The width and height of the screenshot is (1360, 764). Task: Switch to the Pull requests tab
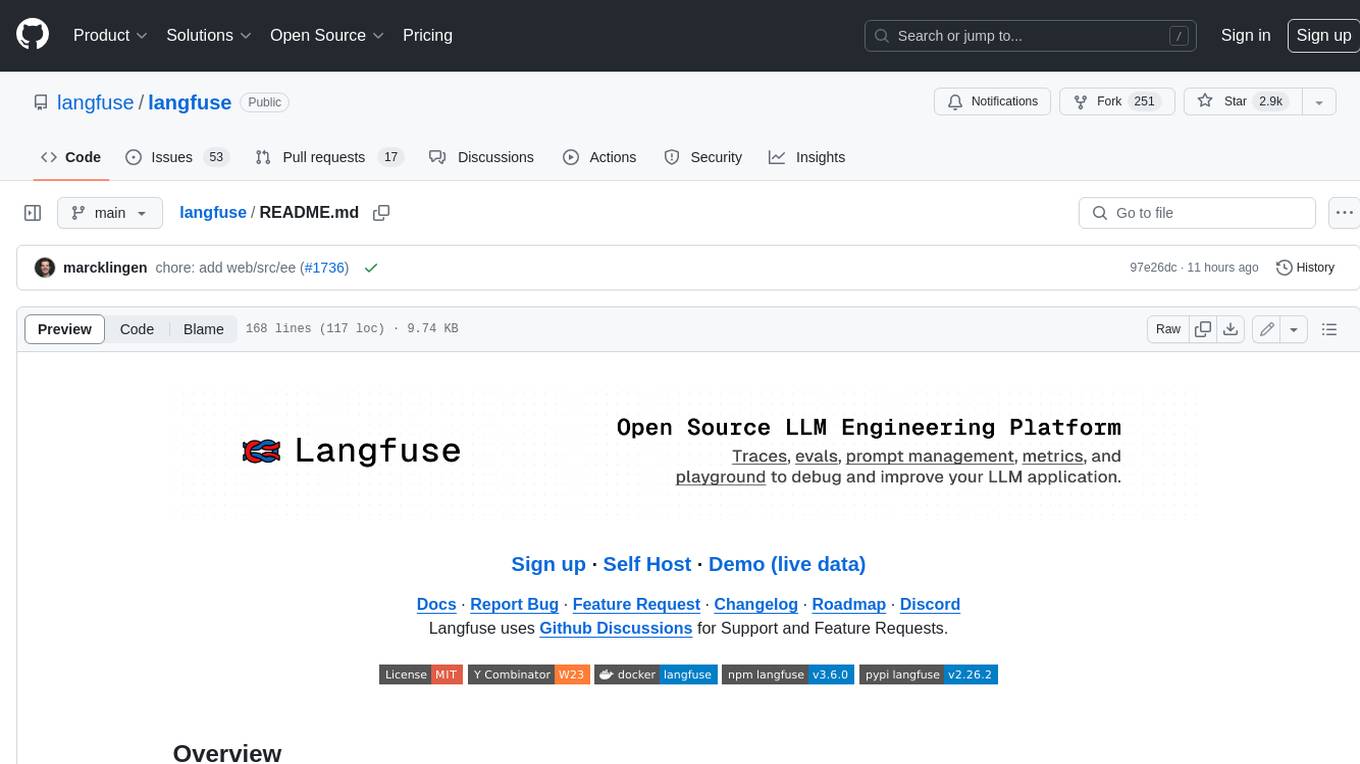tap(328, 157)
